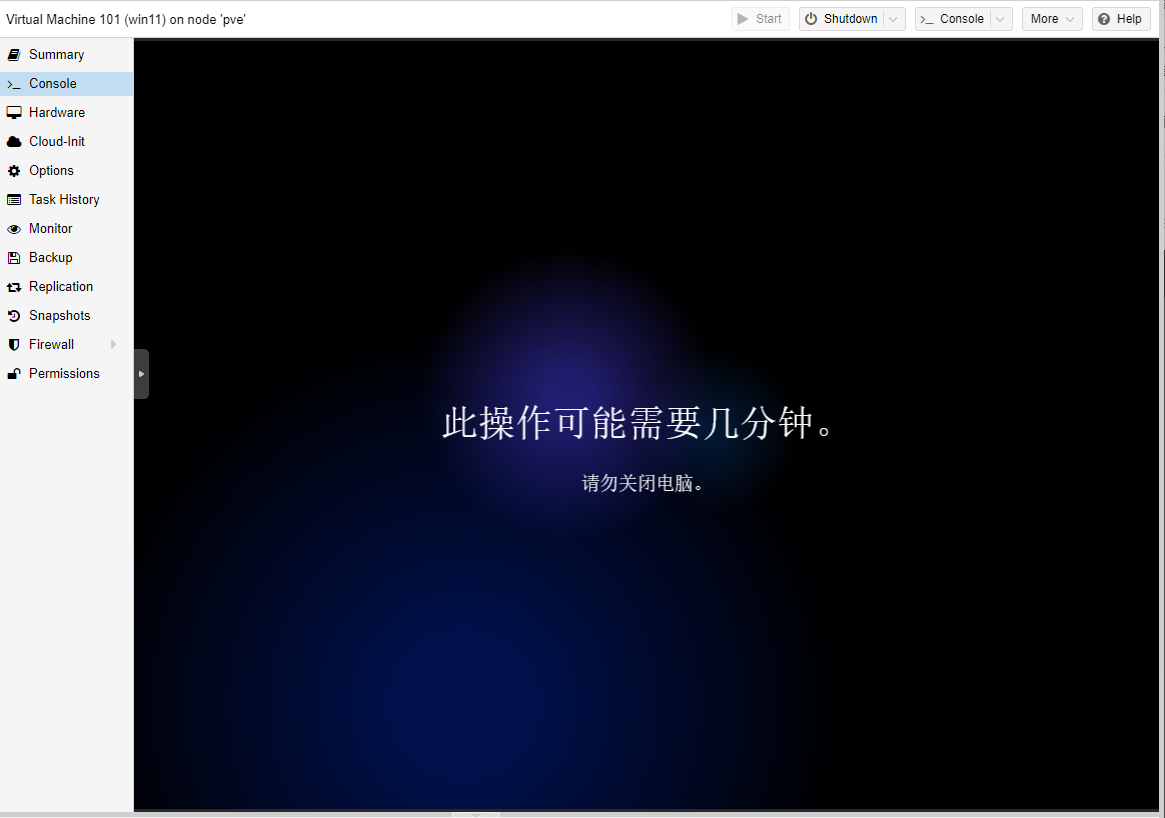Image resolution: width=1165 pixels, height=818 pixels.
Task: Click the Monitor eye icon
Action: click(14, 229)
